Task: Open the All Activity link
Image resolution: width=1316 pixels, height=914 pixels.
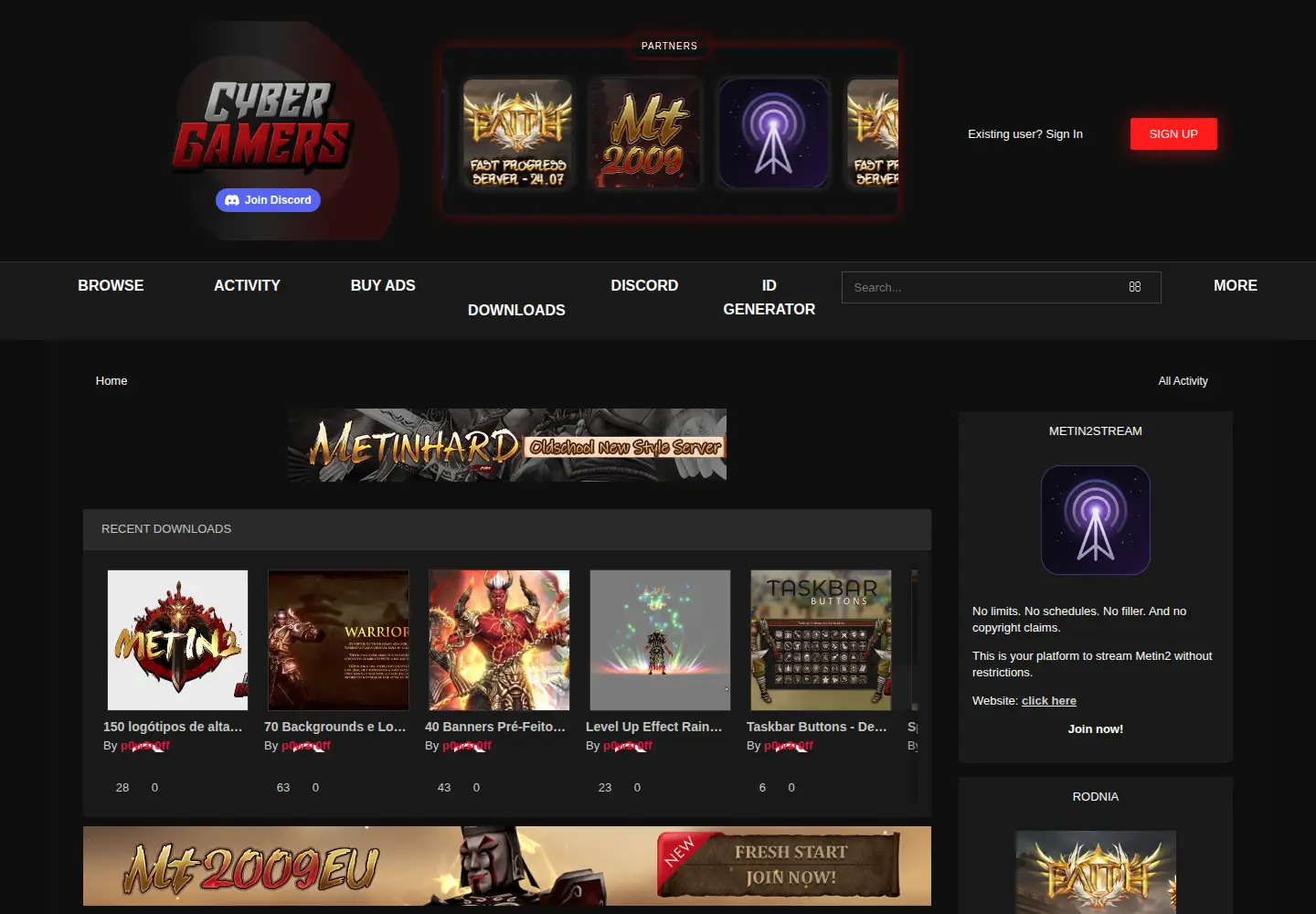Action: (x=1183, y=381)
